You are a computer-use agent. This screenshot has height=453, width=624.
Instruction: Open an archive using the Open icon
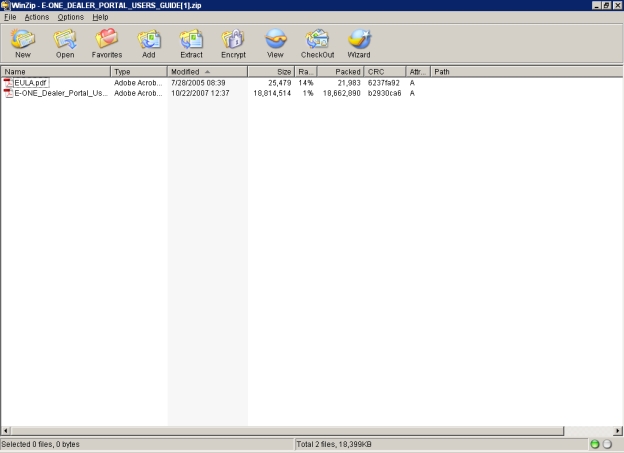(65, 43)
